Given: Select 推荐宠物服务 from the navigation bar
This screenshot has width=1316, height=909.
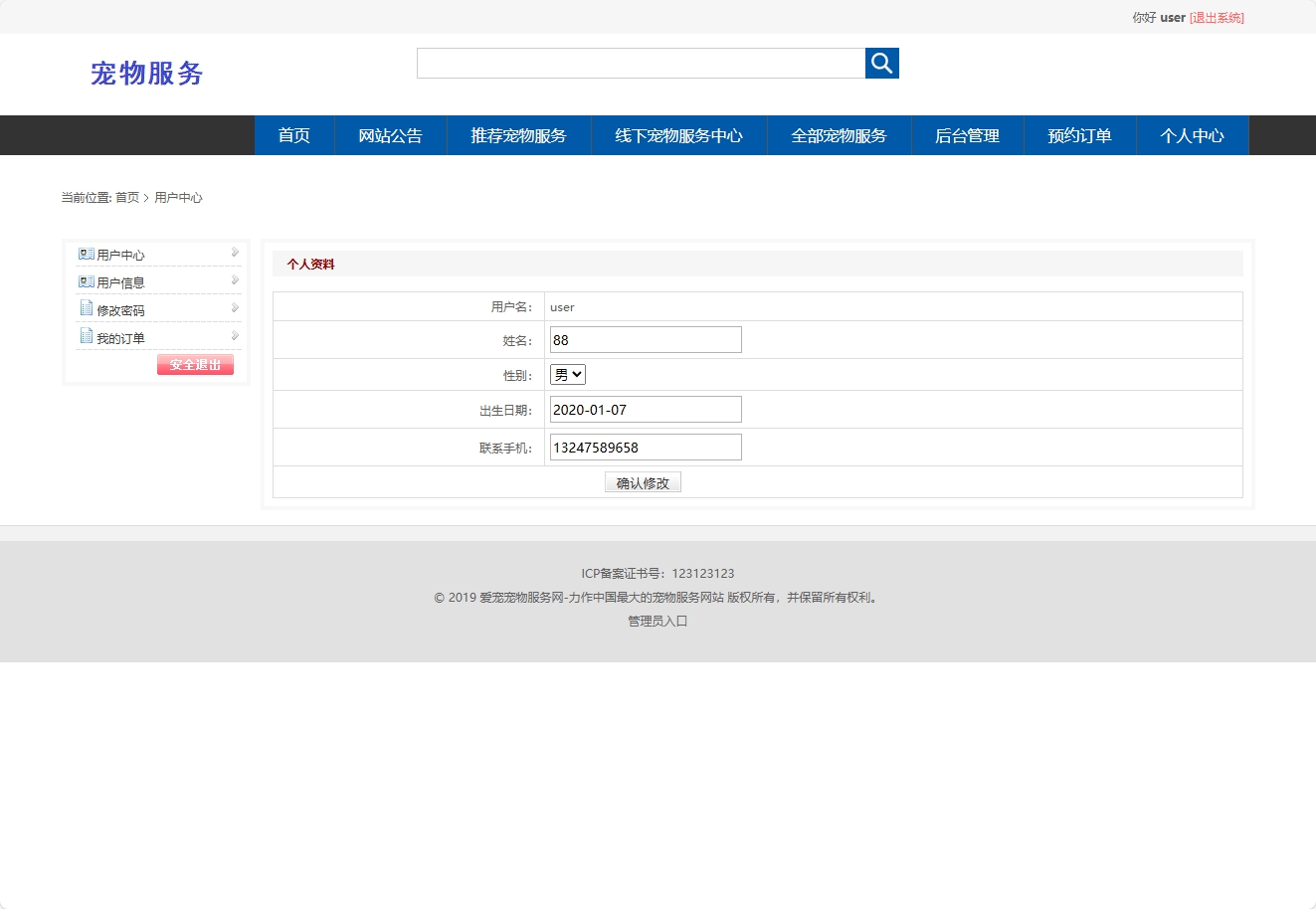Looking at the screenshot, I should 518,135.
